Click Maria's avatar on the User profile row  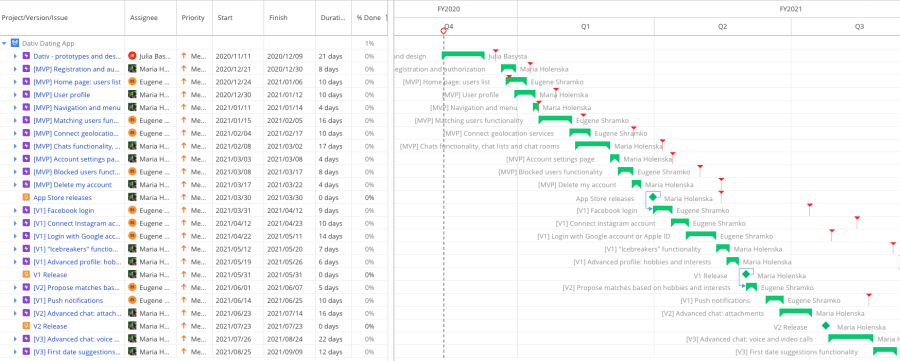pos(132,95)
